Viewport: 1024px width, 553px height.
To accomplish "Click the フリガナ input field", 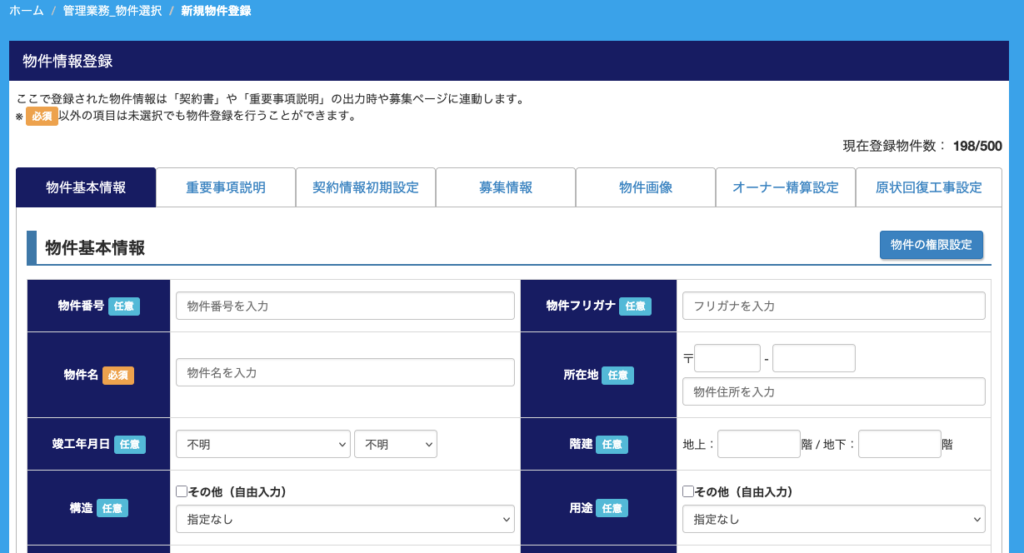I will click(833, 306).
